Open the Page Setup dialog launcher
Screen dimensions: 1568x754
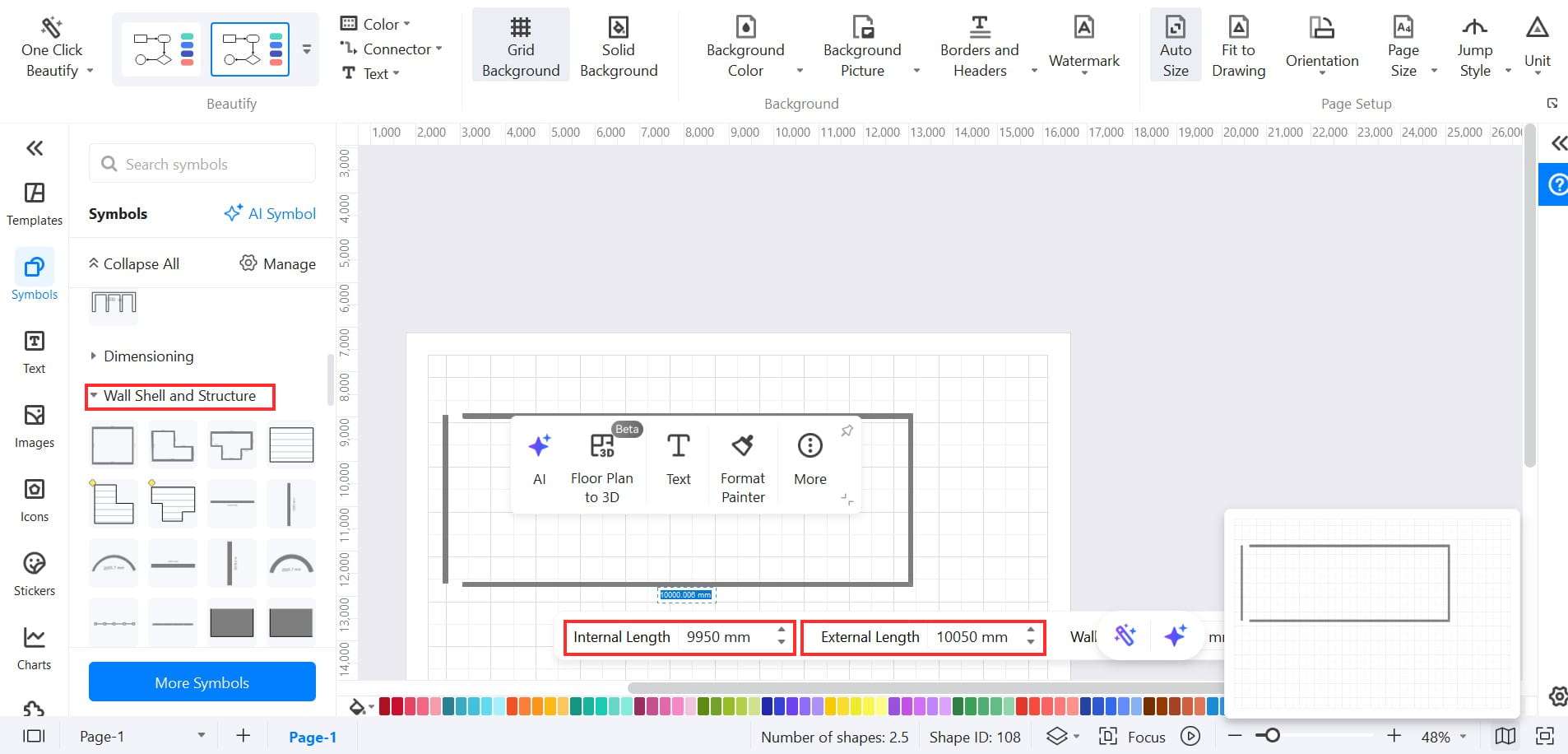[x=1552, y=103]
